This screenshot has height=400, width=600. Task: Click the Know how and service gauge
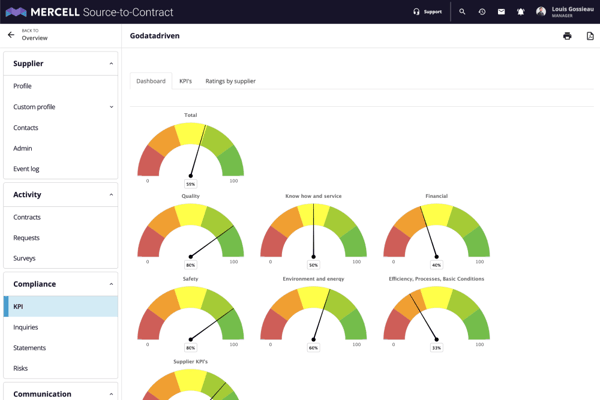[x=313, y=230]
